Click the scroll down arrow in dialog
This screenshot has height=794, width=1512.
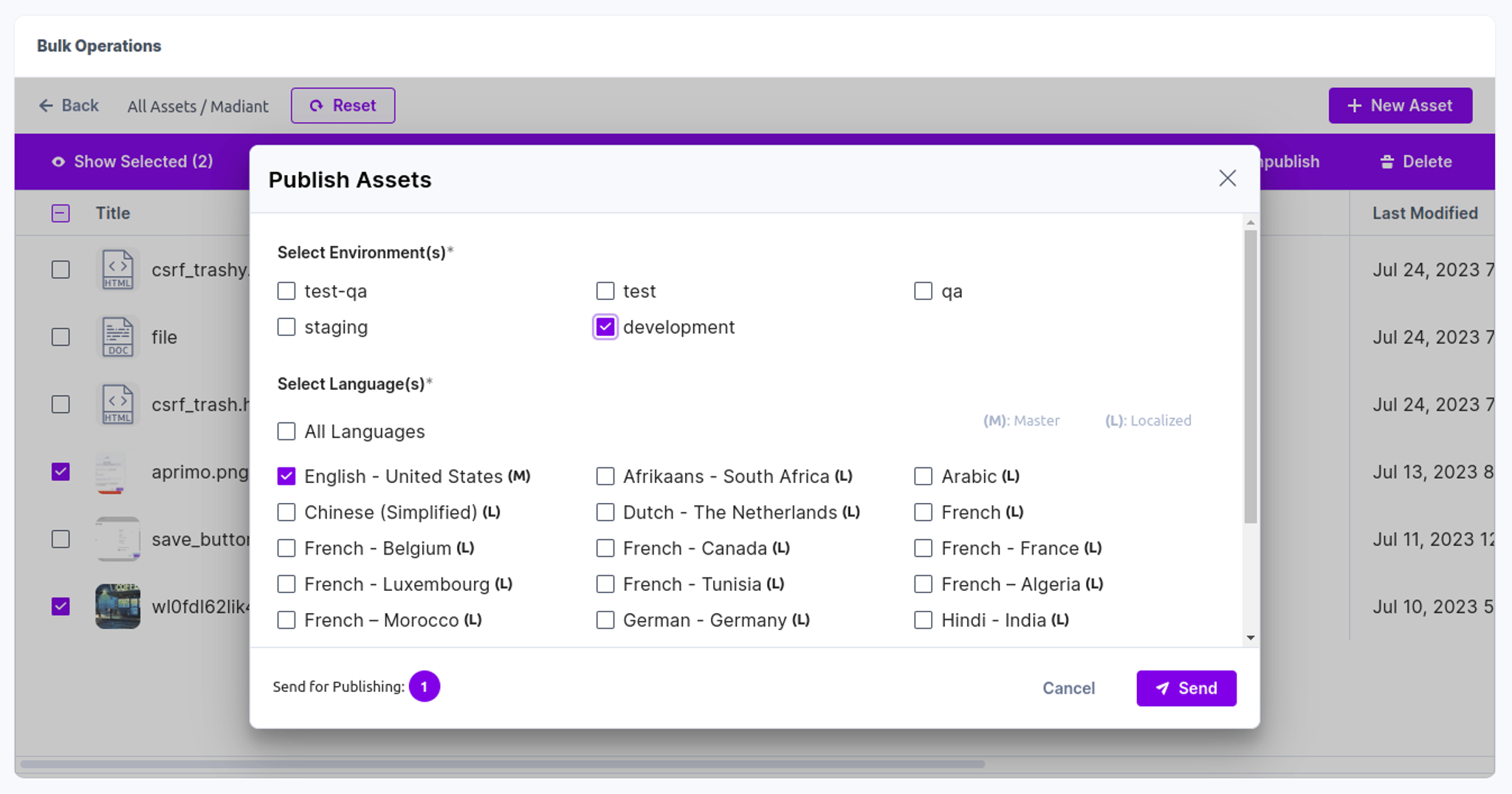(x=1250, y=637)
